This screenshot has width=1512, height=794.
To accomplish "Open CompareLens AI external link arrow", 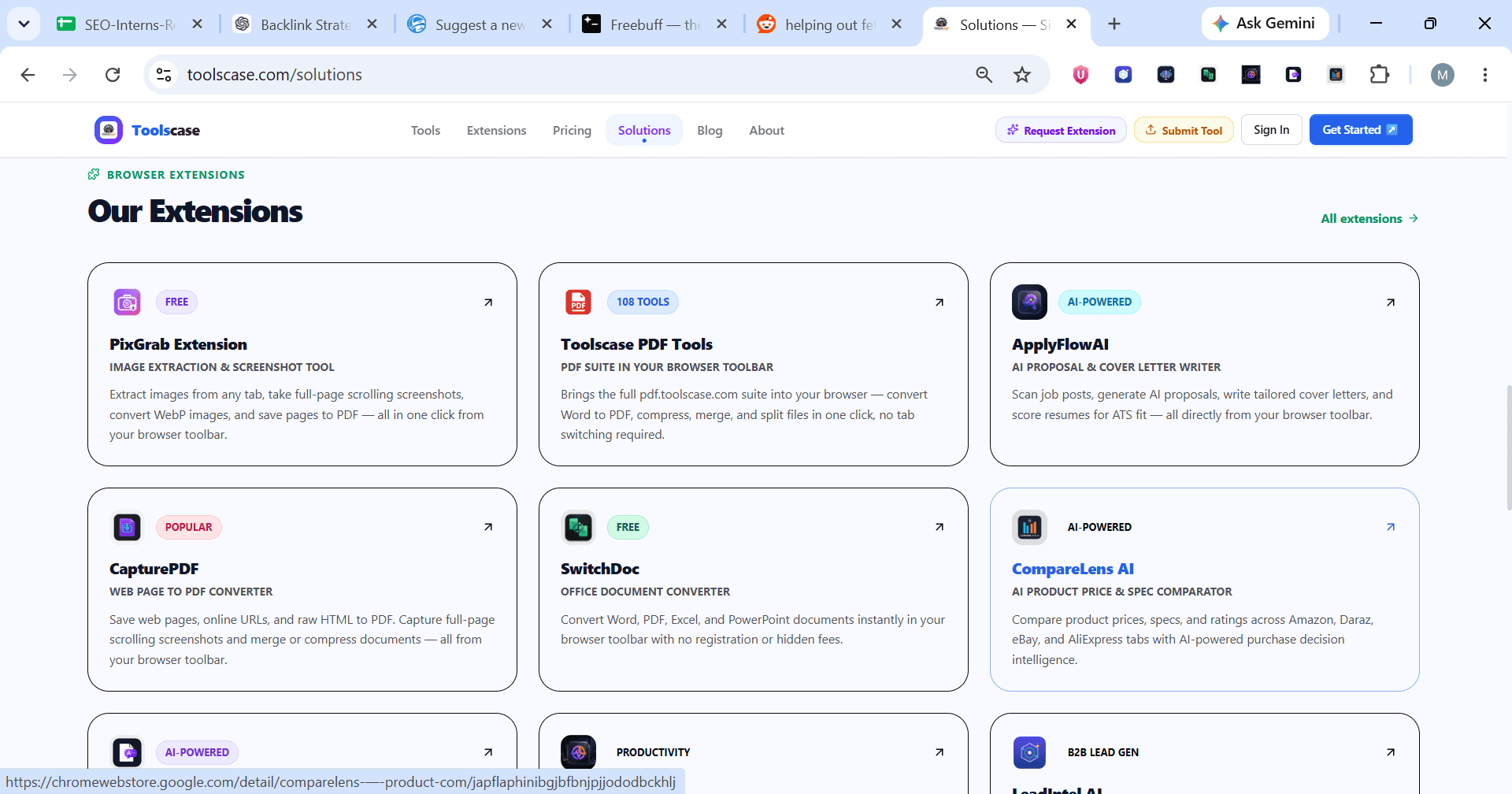I will (x=1391, y=527).
